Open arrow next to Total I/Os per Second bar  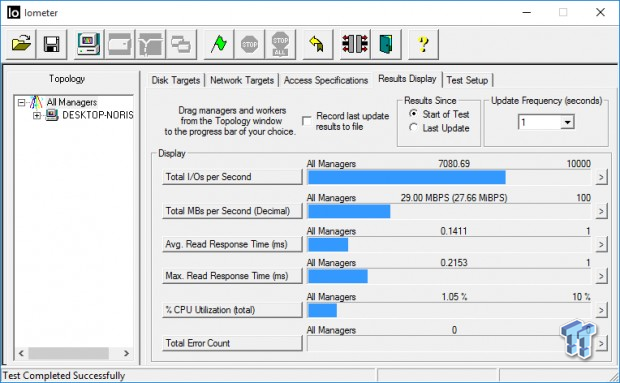pyautogui.click(x=601, y=177)
